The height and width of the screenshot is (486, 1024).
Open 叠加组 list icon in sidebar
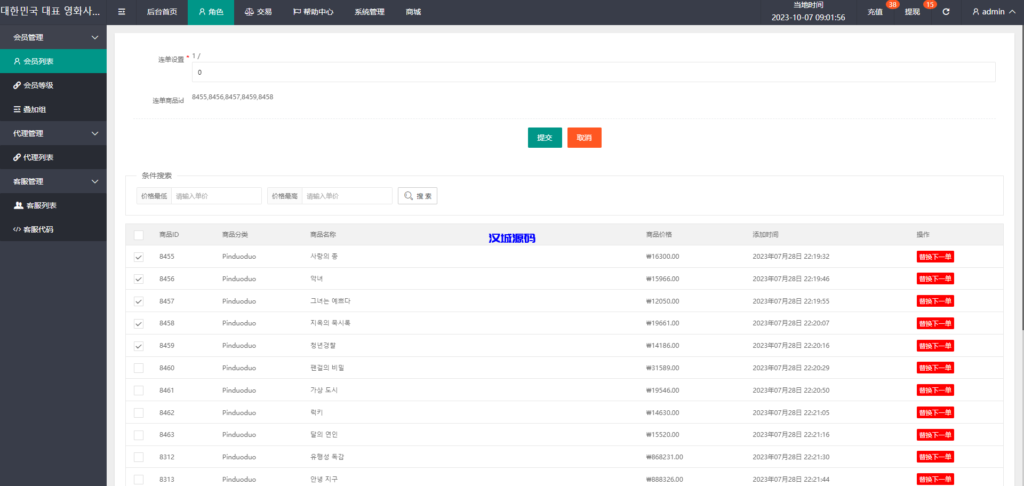[17, 109]
